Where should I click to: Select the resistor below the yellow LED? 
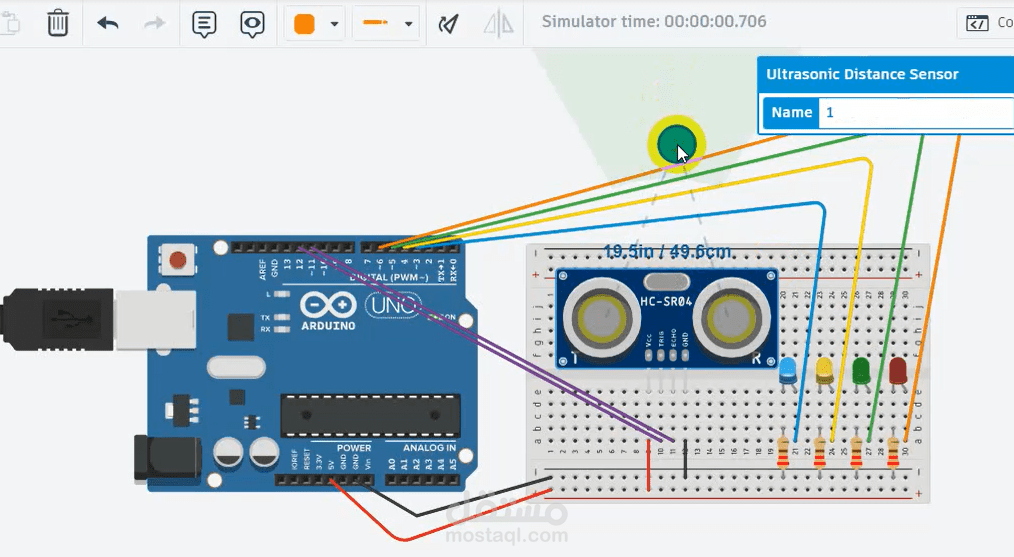coord(820,452)
